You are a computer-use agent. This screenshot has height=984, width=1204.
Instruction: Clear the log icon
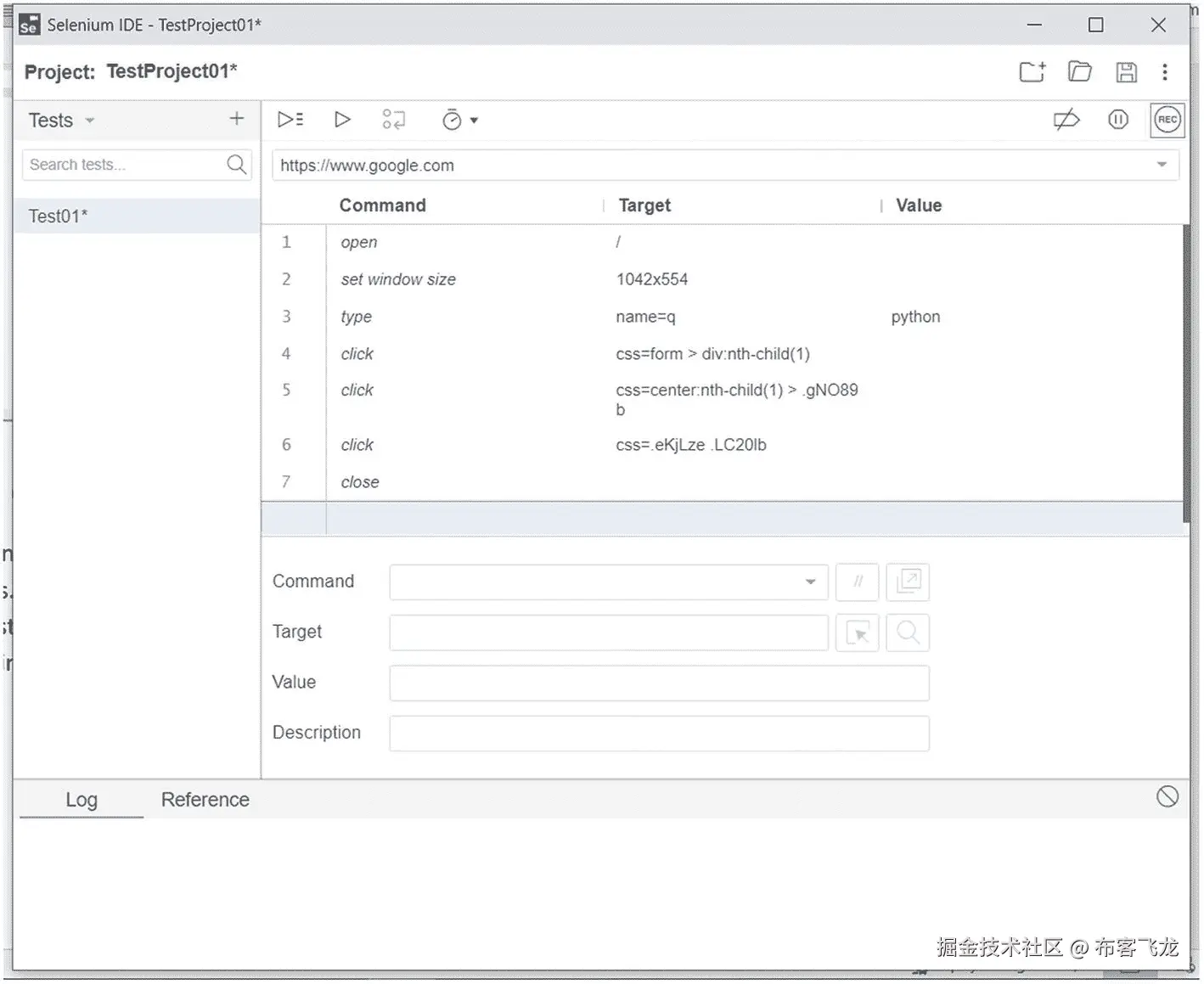coord(1167,796)
